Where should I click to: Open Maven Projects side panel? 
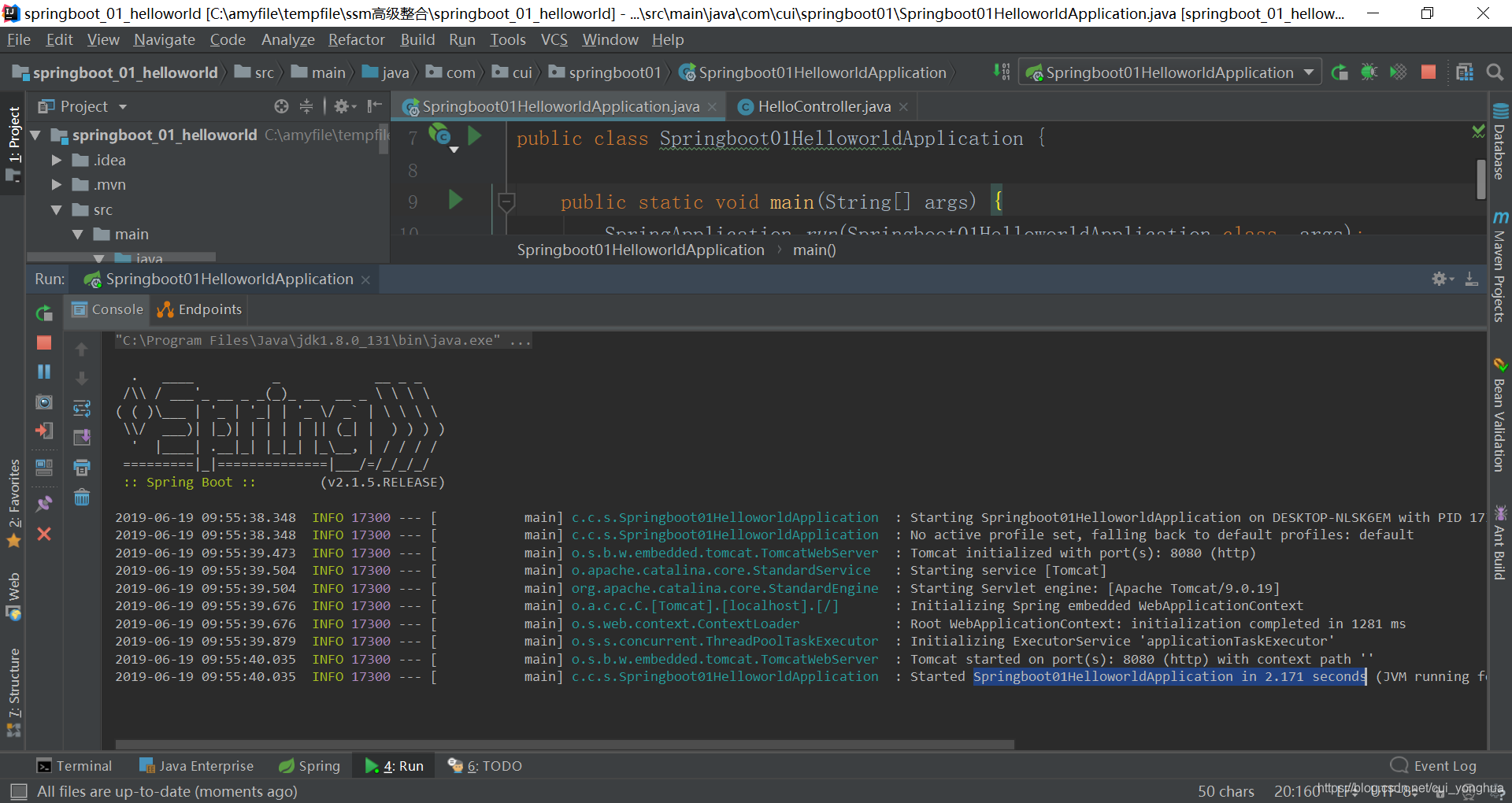pyautogui.click(x=1499, y=266)
